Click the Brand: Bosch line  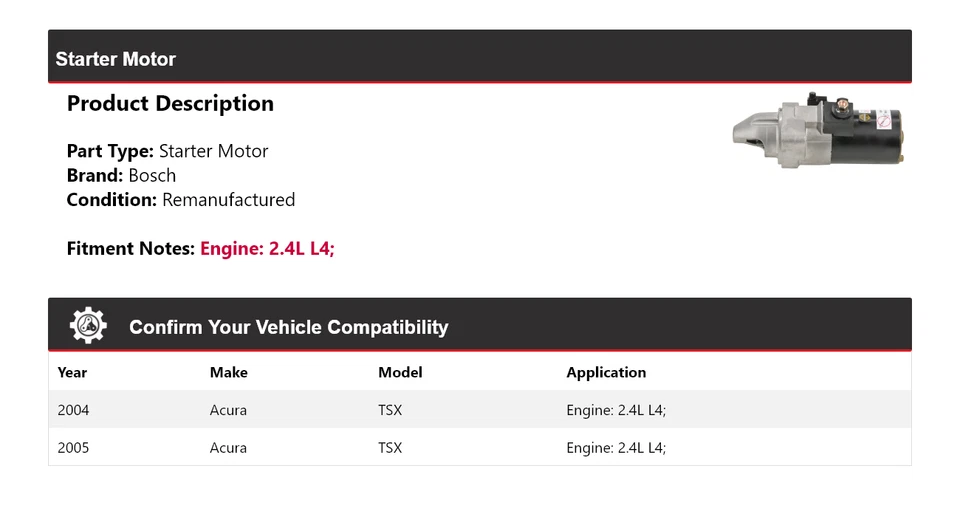pos(121,176)
